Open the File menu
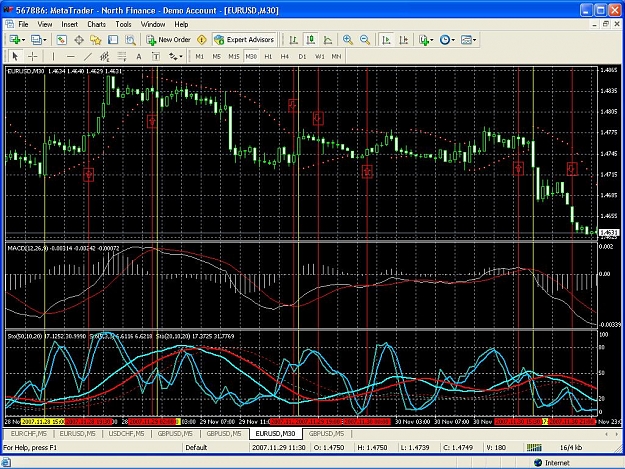 23,24
